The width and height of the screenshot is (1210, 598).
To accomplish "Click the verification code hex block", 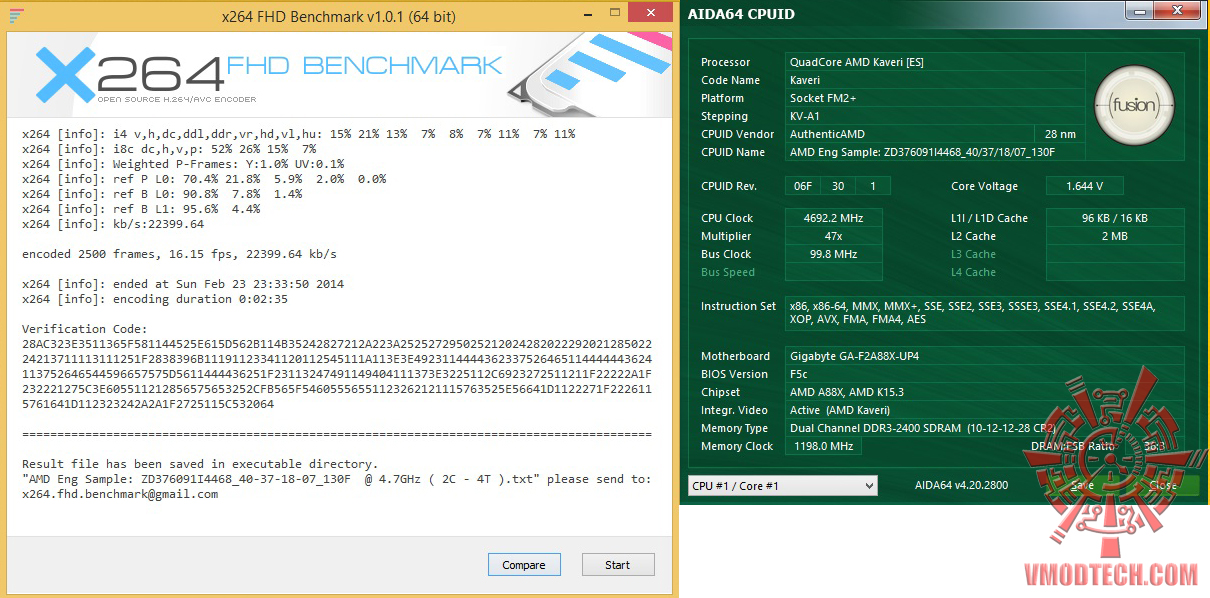I will coord(337,374).
